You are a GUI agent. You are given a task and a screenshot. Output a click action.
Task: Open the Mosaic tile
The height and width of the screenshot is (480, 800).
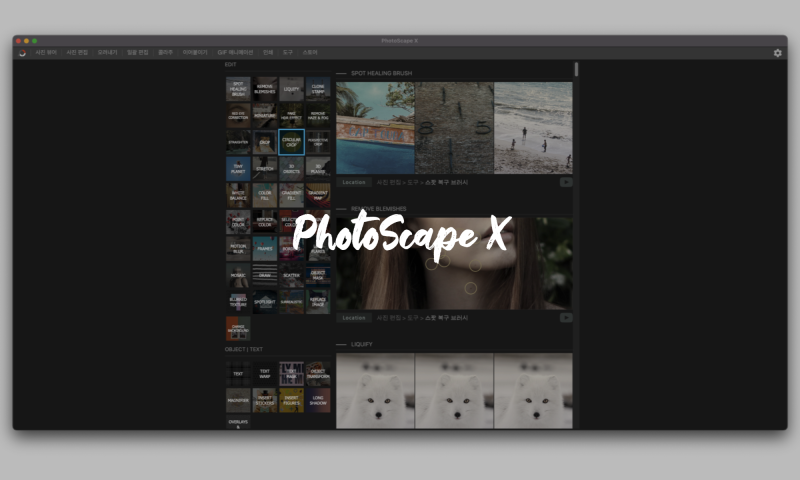tap(238, 275)
